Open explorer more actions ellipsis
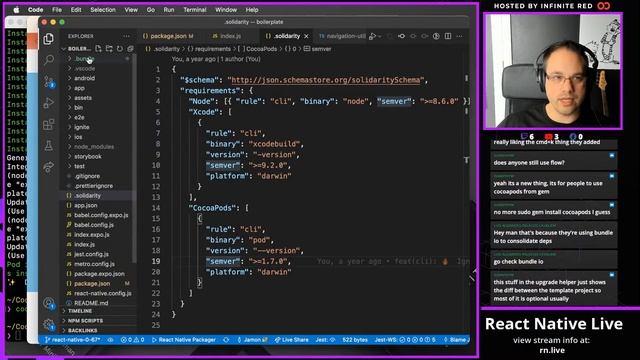Viewport: 640px width, 360px height. point(127,36)
